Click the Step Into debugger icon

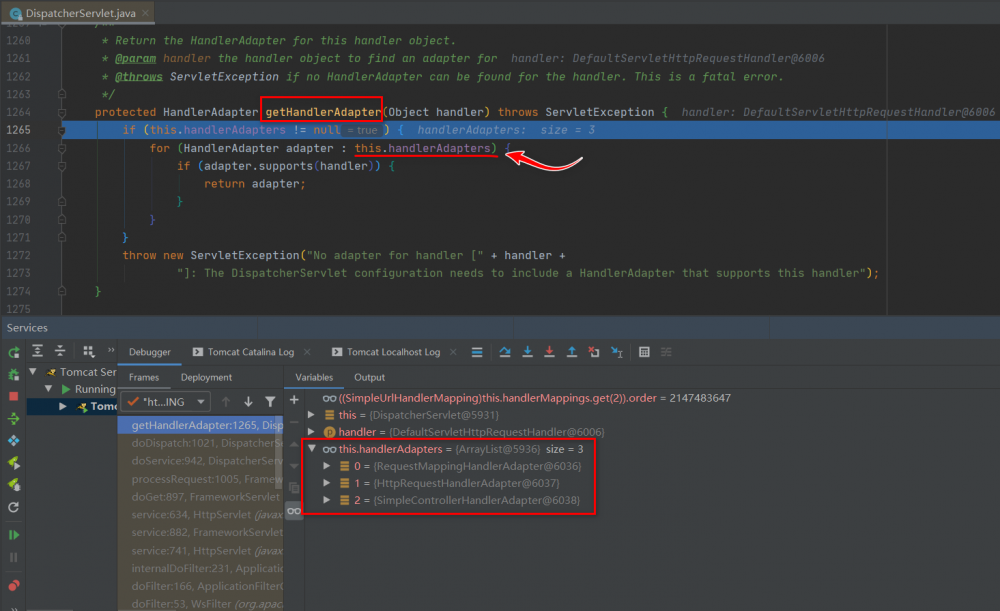tap(527, 352)
